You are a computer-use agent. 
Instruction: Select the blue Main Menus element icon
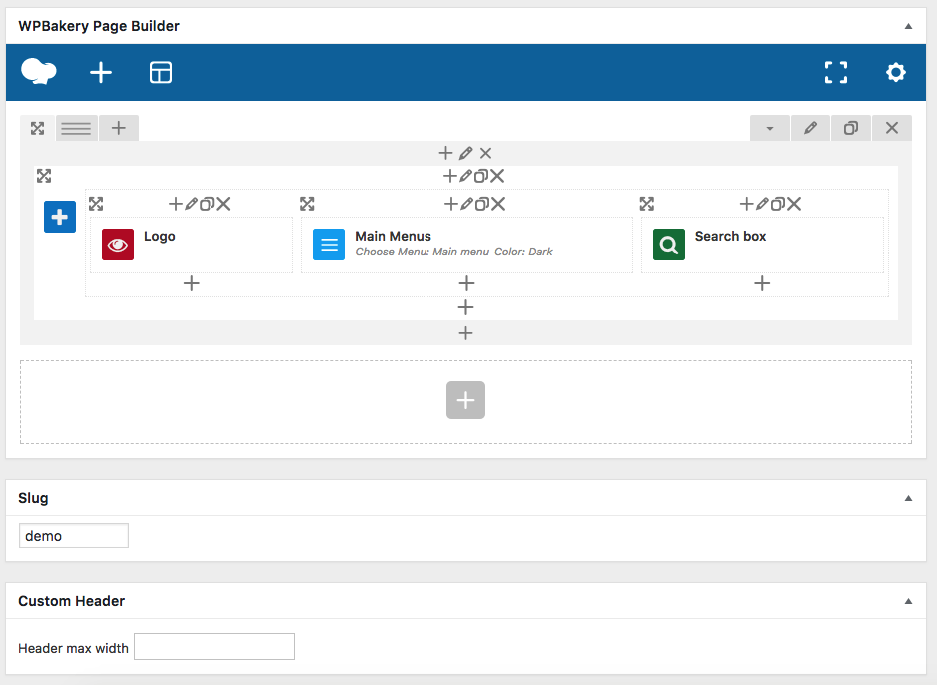(329, 244)
